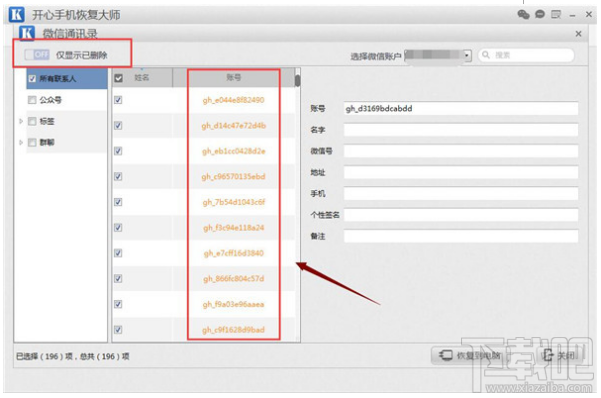Click the 个性签名 input field
Image resolution: width=601 pixels, height=398 pixels.
coord(461,215)
